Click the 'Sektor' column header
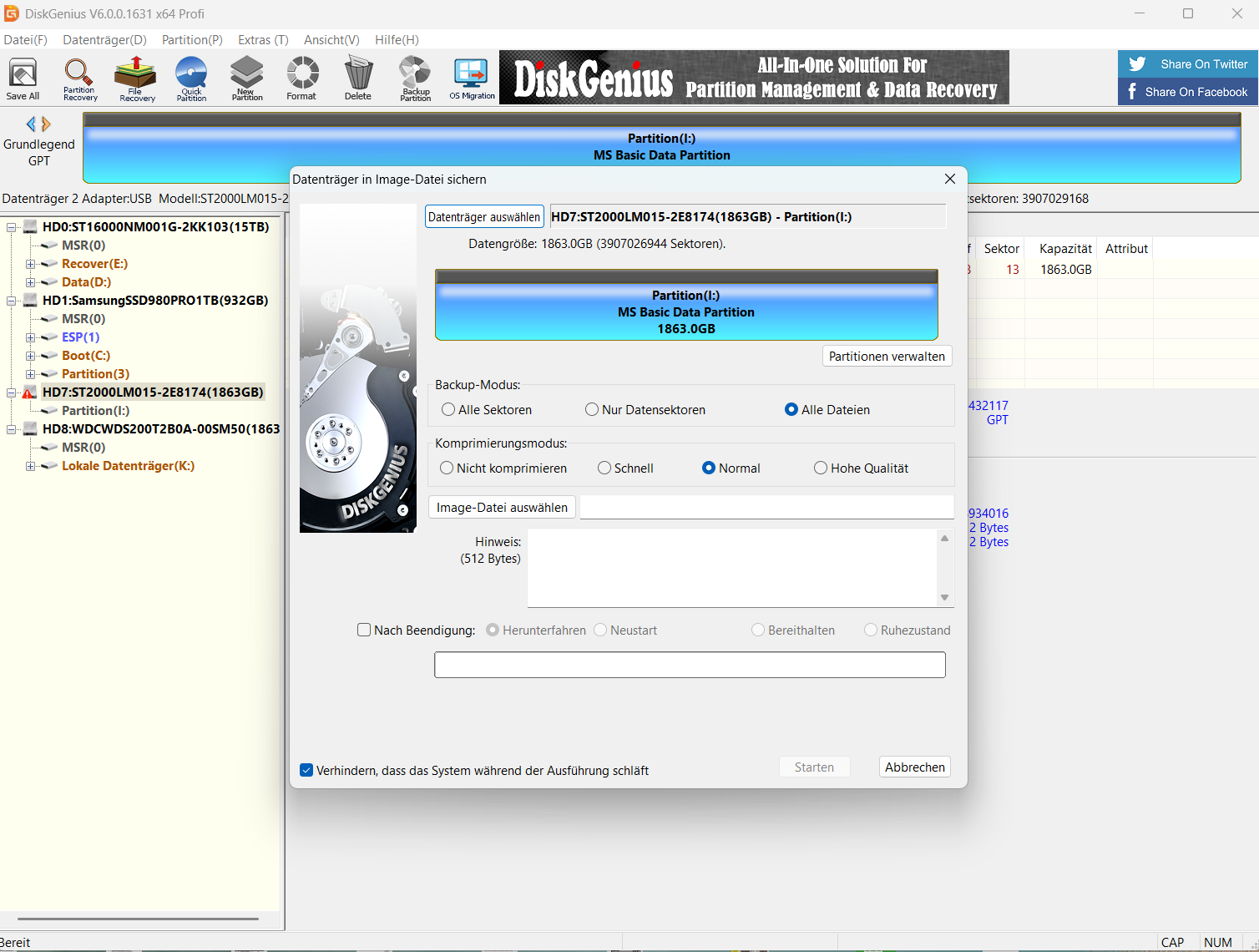 pos(1001,249)
